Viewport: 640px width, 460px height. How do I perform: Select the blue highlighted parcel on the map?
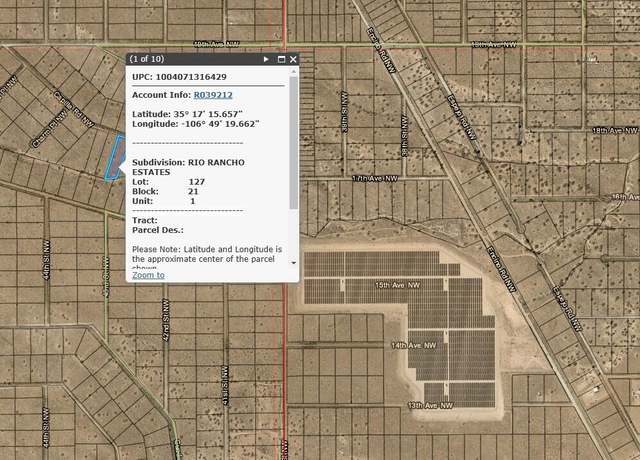pos(114,158)
